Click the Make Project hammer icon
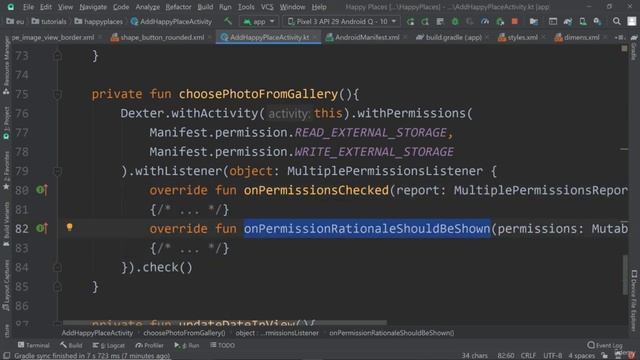 pyautogui.click(x=228, y=21)
